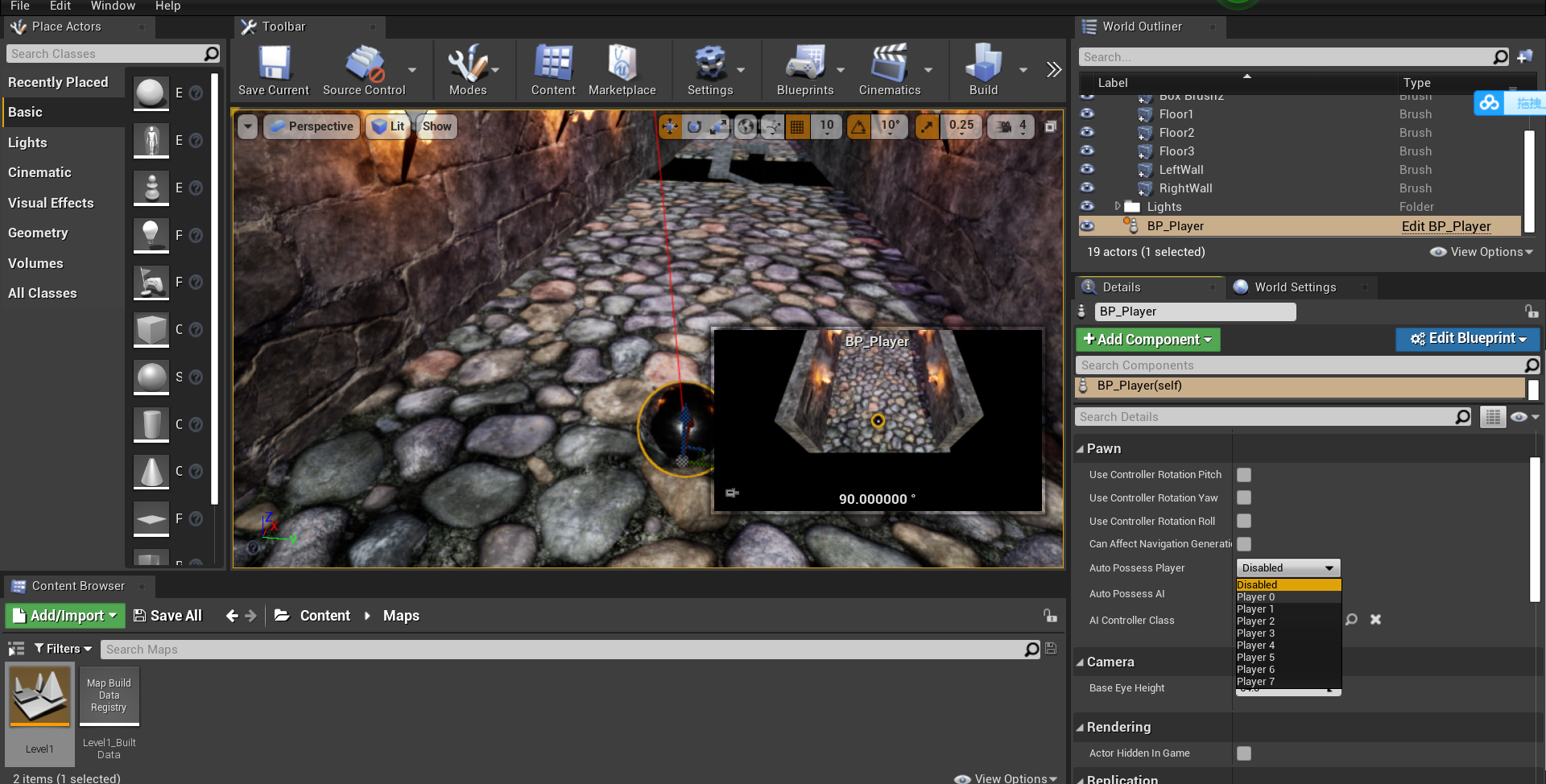Collapse the Rendering section
The height and width of the screenshot is (784, 1546).
tap(1080, 728)
